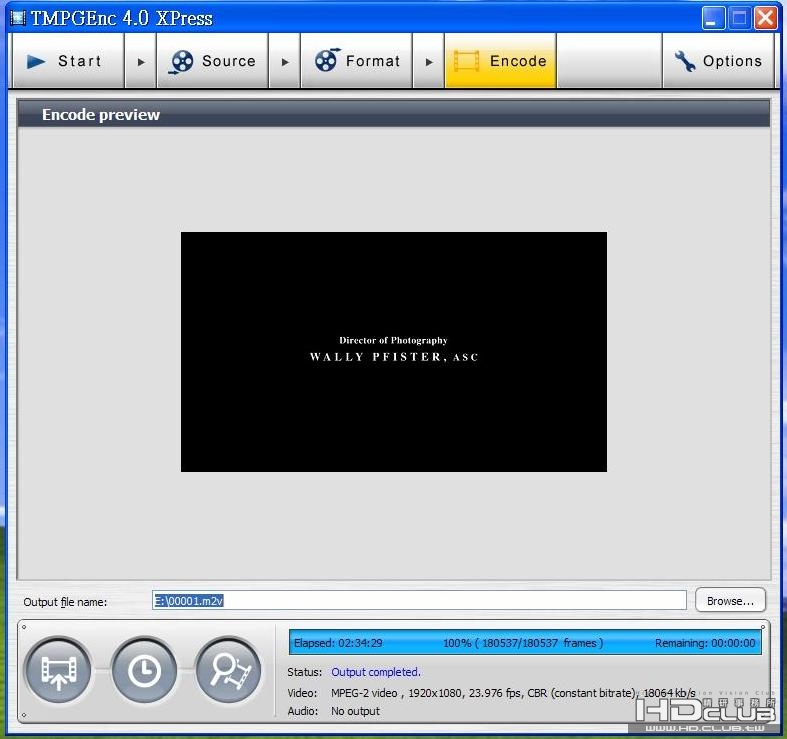The height and width of the screenshot is (739, 787).
Task: Click the round magnifier output-preview button
Action: point(228,671)
